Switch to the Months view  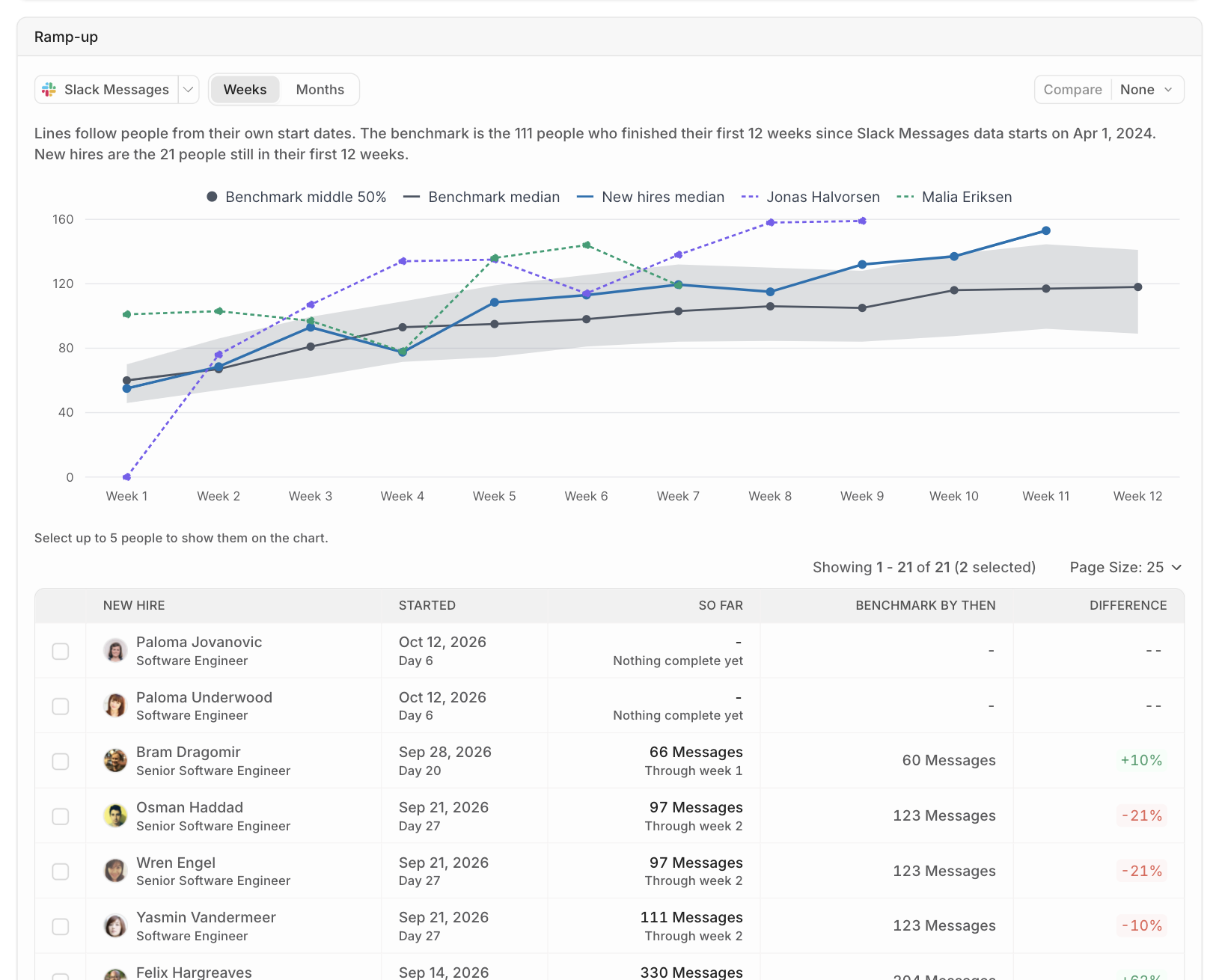[x=320, y=90]
